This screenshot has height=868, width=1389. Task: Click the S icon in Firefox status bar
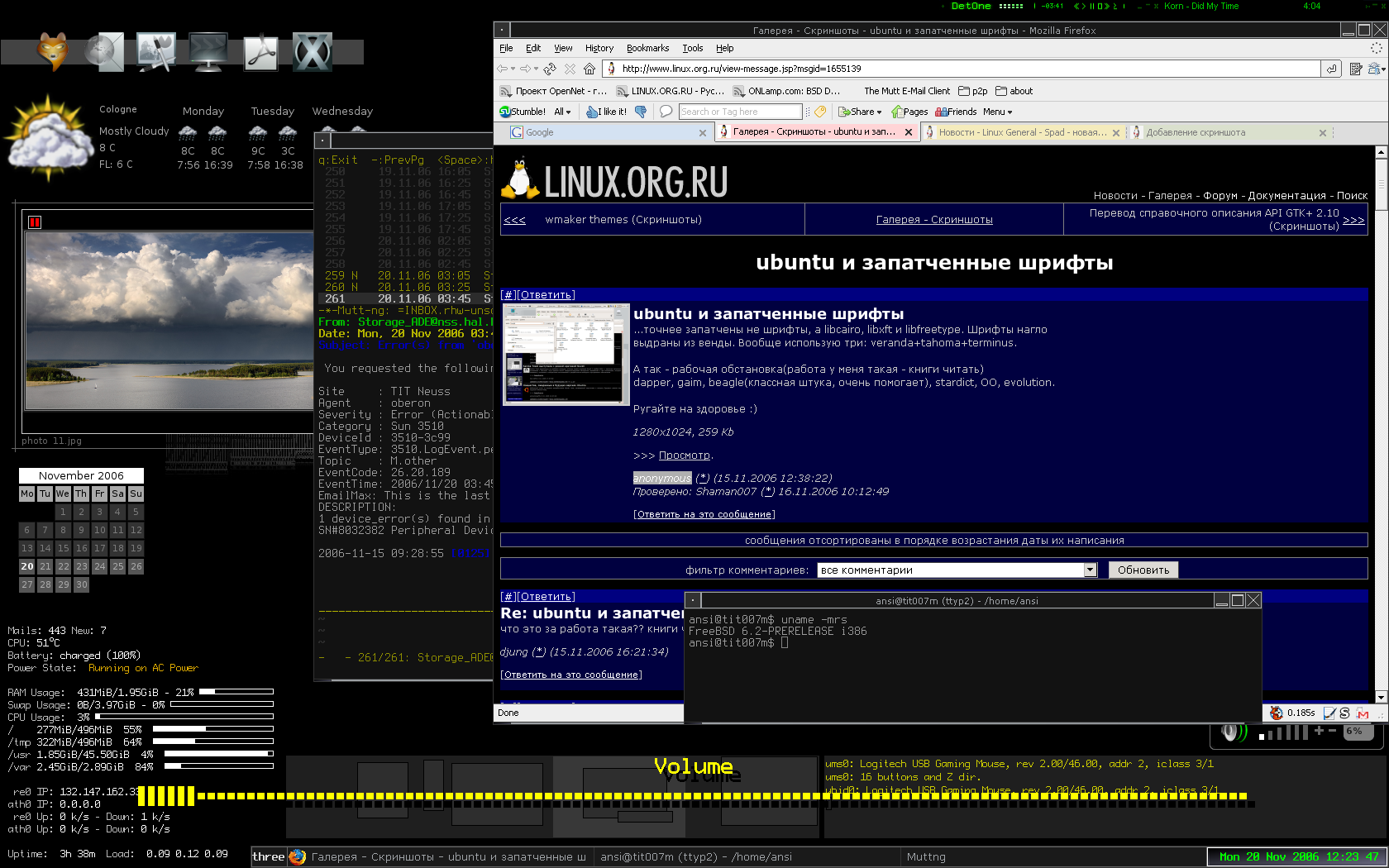1344,713
